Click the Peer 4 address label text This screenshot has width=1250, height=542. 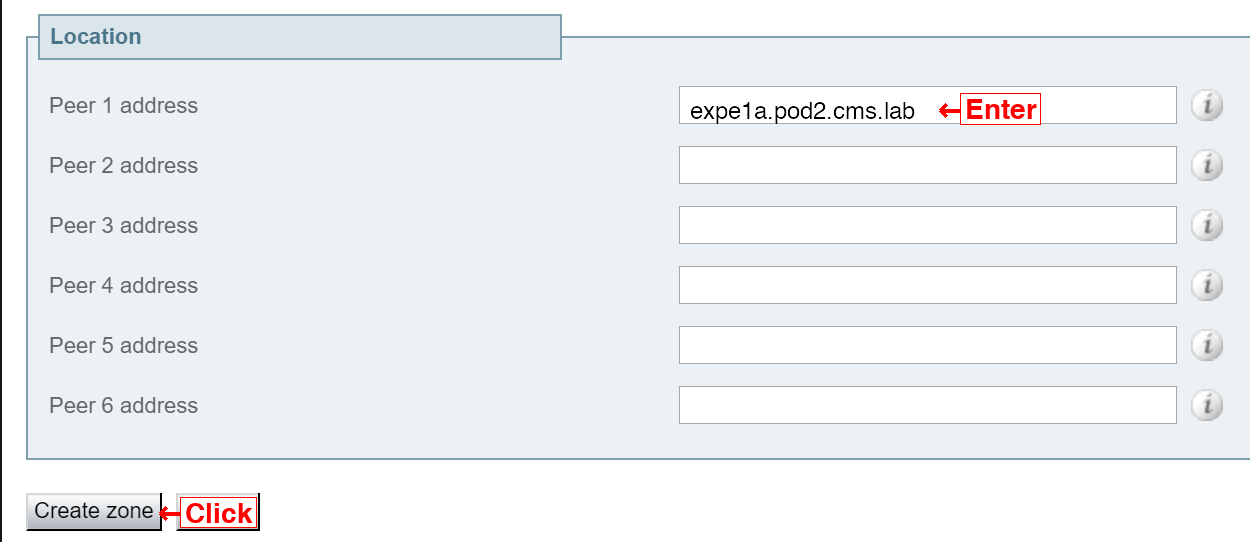[123, 286]
